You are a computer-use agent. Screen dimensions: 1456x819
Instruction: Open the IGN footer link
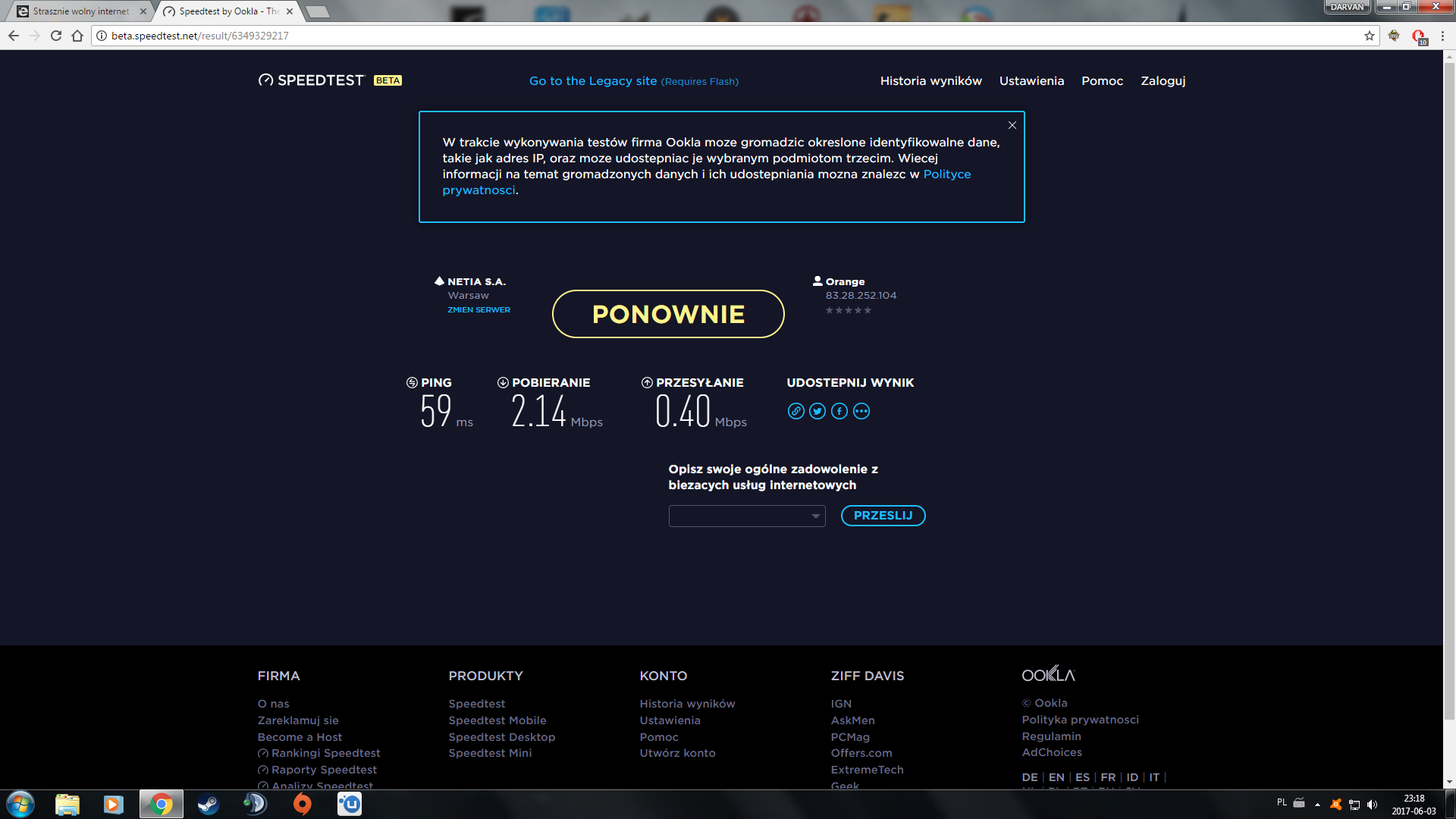(841, 704)
